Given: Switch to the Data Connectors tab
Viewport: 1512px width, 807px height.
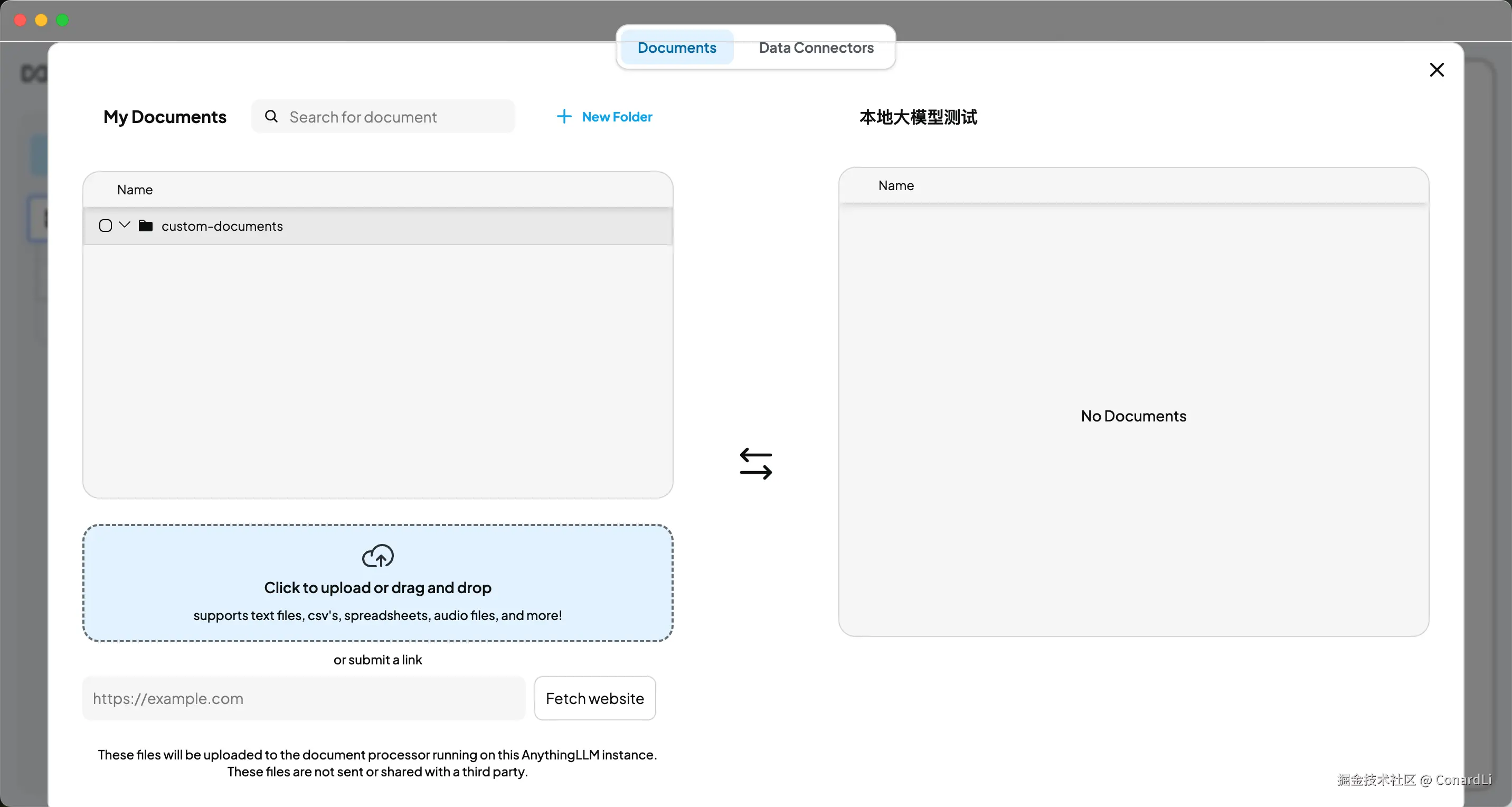Looking at the screenshot, I should (816, 48).
